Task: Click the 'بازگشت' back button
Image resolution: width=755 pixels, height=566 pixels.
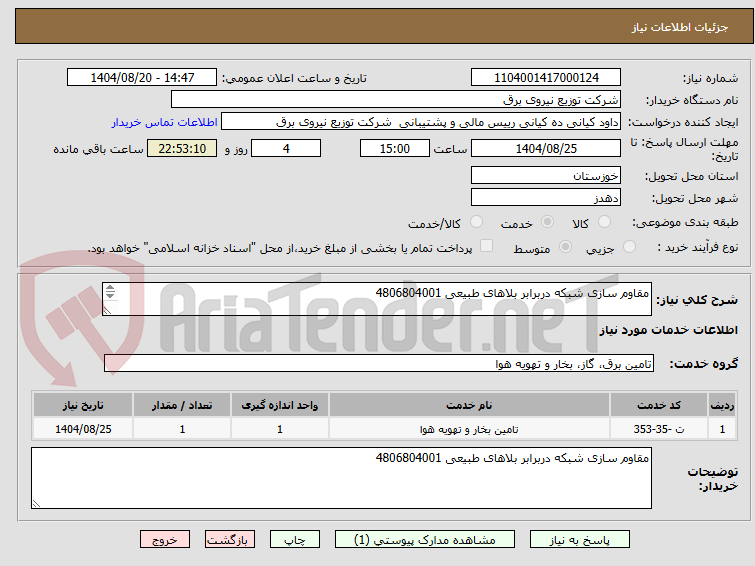Action: click(230, 540)
